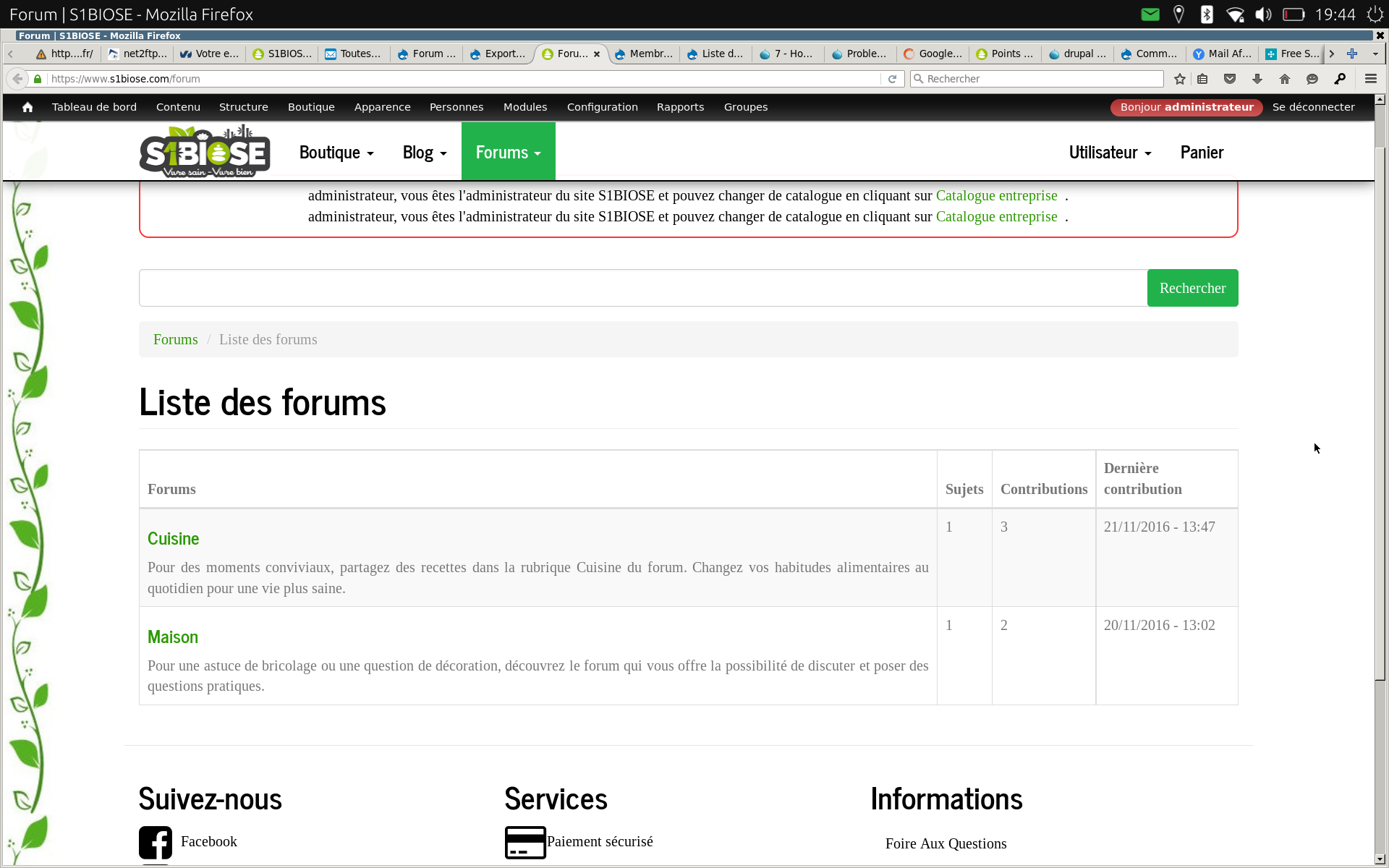This screenshot has width=1389, height=868.
Task: Click the Bluetooth tray icon
Action: [x=1207, y=14]
